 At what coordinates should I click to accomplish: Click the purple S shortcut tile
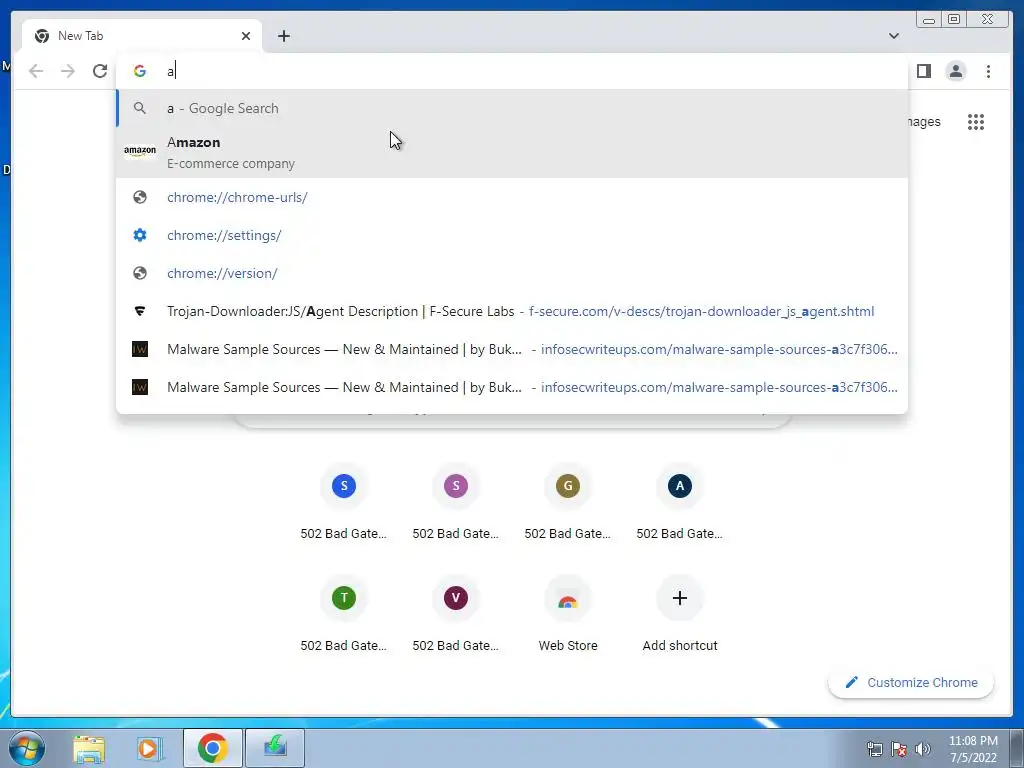(x=456, y=486)
